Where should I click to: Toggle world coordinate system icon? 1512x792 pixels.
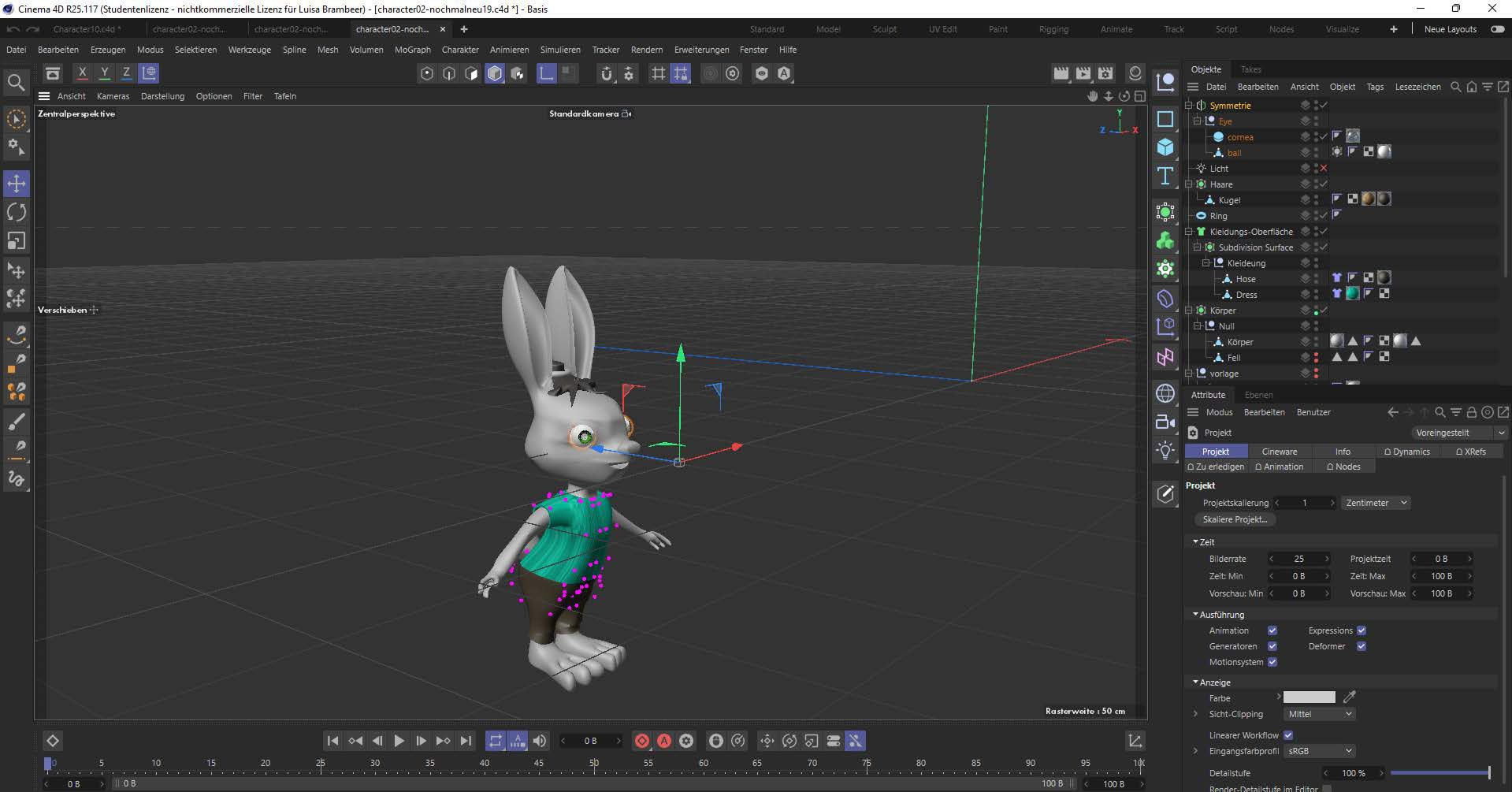[x=148, y=73]
